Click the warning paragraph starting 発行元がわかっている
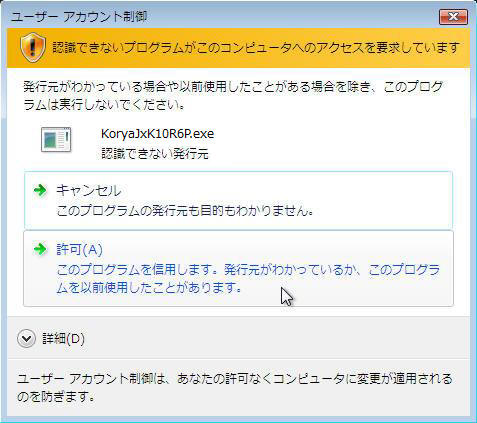Screen dimensions: 477x423 pos(233,96)
